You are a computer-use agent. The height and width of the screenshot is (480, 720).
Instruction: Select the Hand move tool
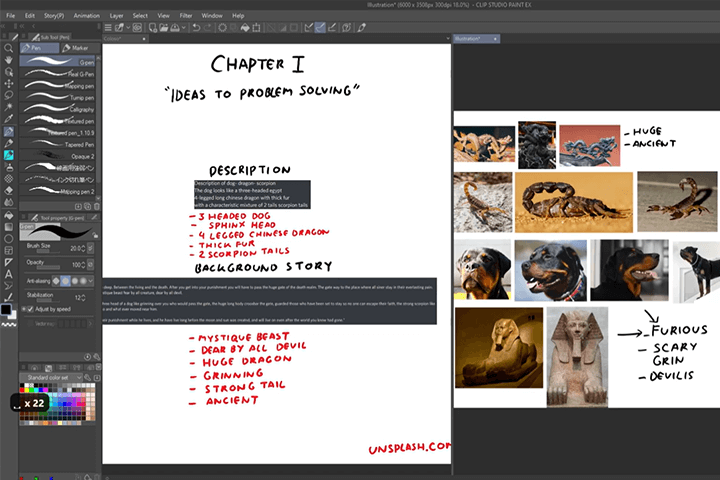tap(8, 60)
